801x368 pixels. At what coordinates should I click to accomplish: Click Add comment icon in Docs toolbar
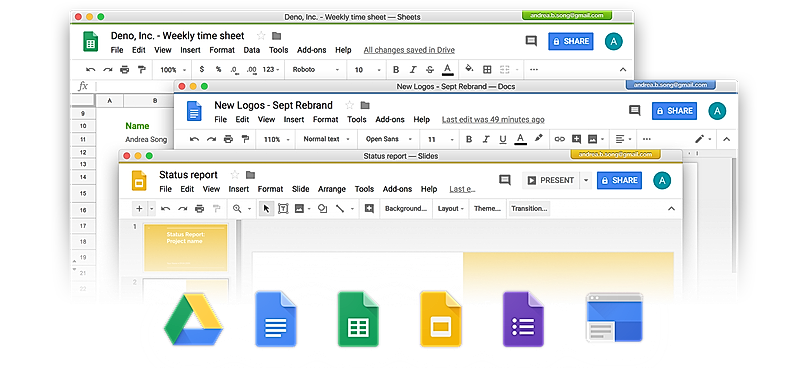coord(576,139)
